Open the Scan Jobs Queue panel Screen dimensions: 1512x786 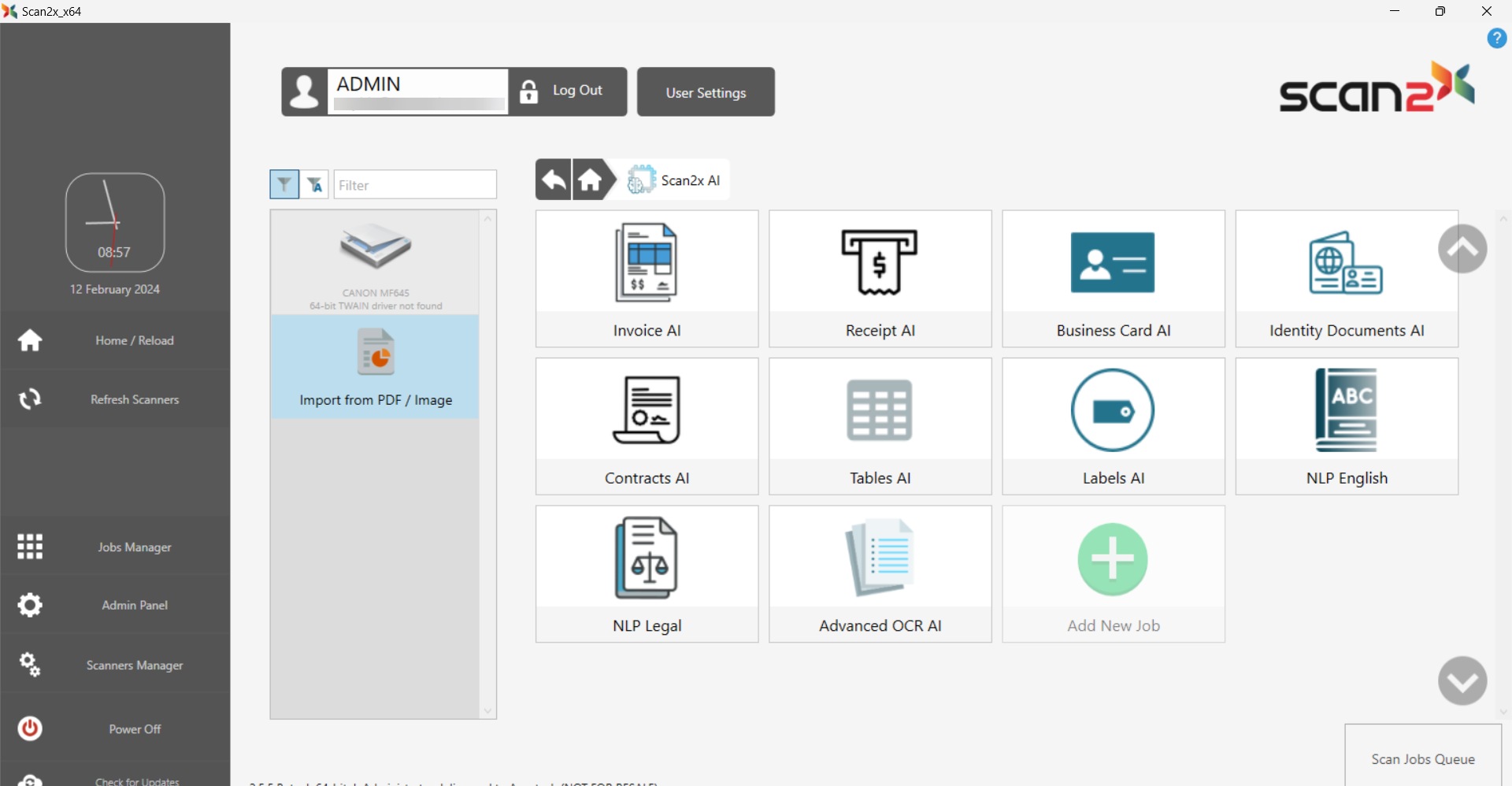[x=1422, y=756]
